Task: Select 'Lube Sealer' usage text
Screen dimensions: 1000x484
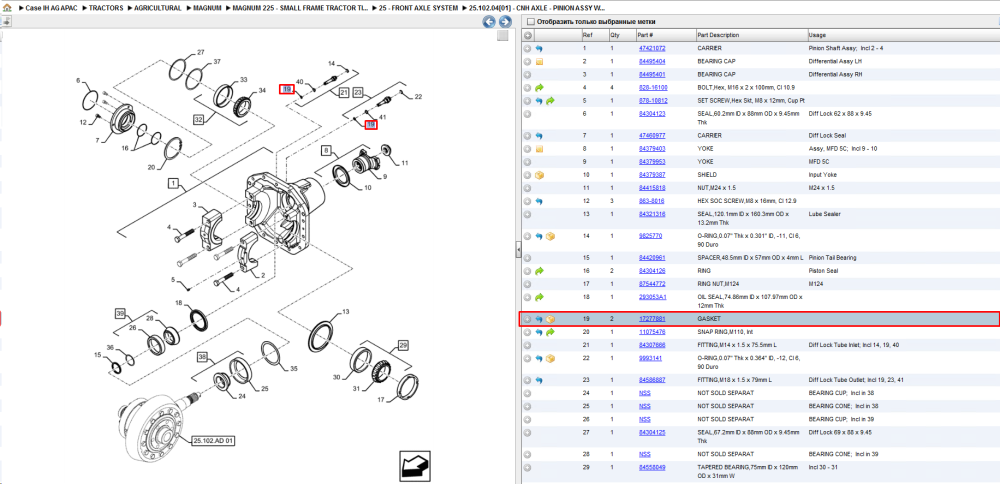Action: pos(823,214)
